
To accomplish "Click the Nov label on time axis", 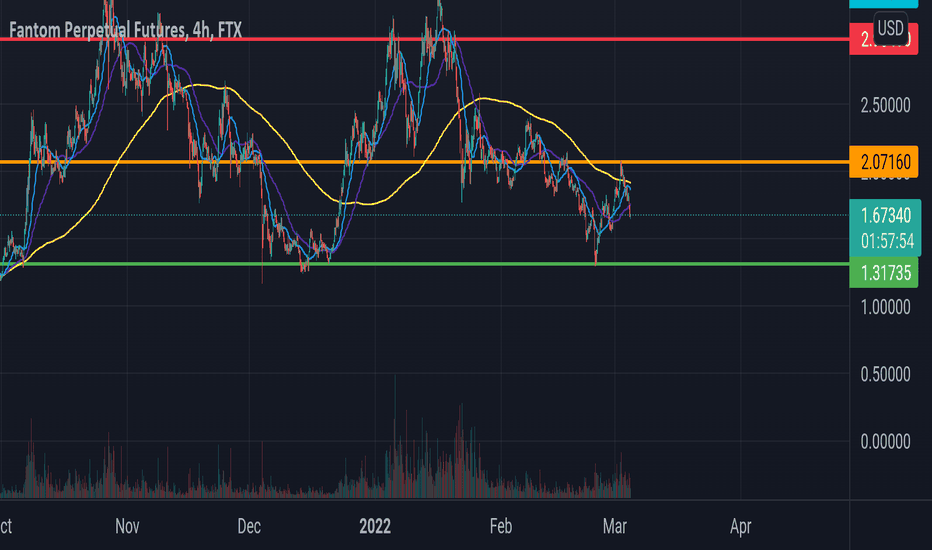I will point(127,526).
